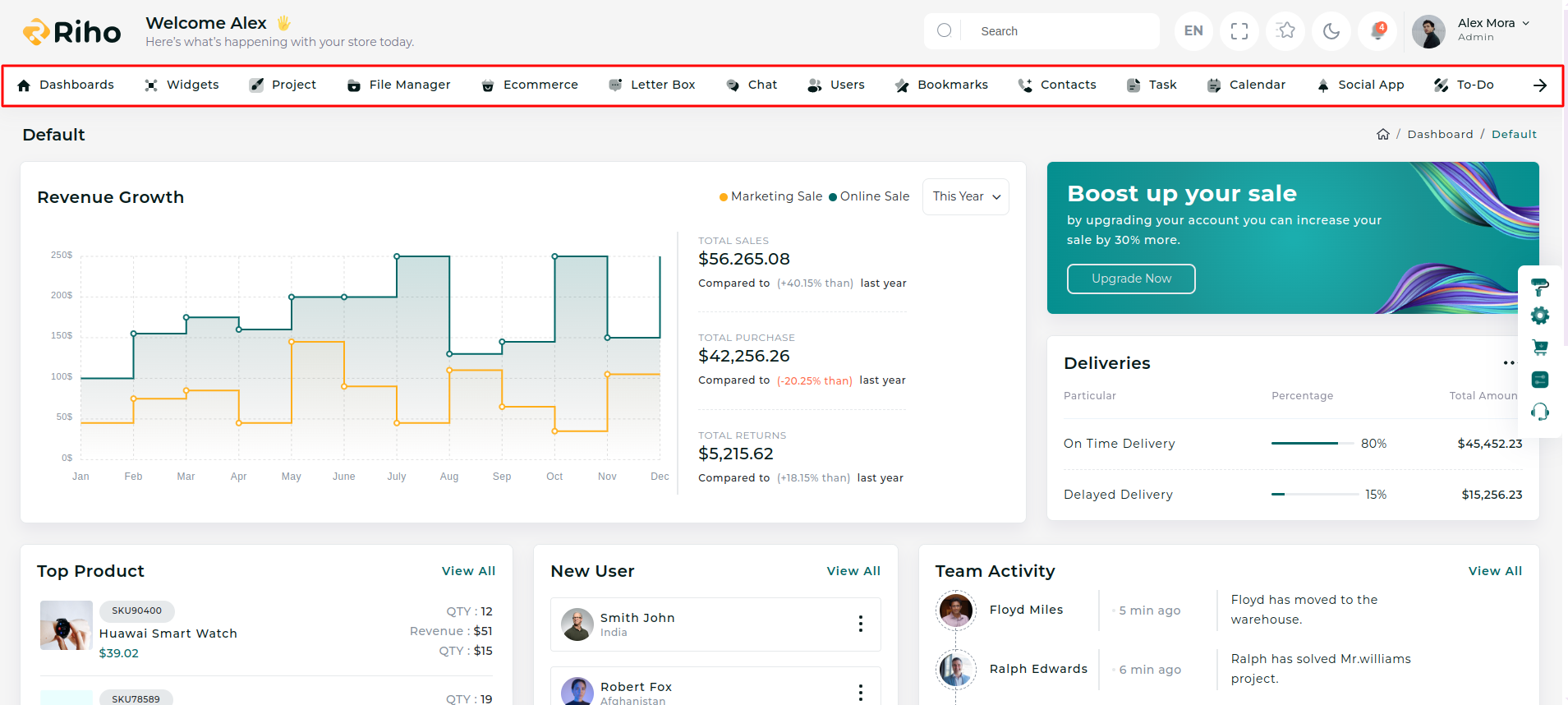This screenshot has width=1568, height=705.
Task: Toggle Online Sale legend series
Action: [869, 196]
